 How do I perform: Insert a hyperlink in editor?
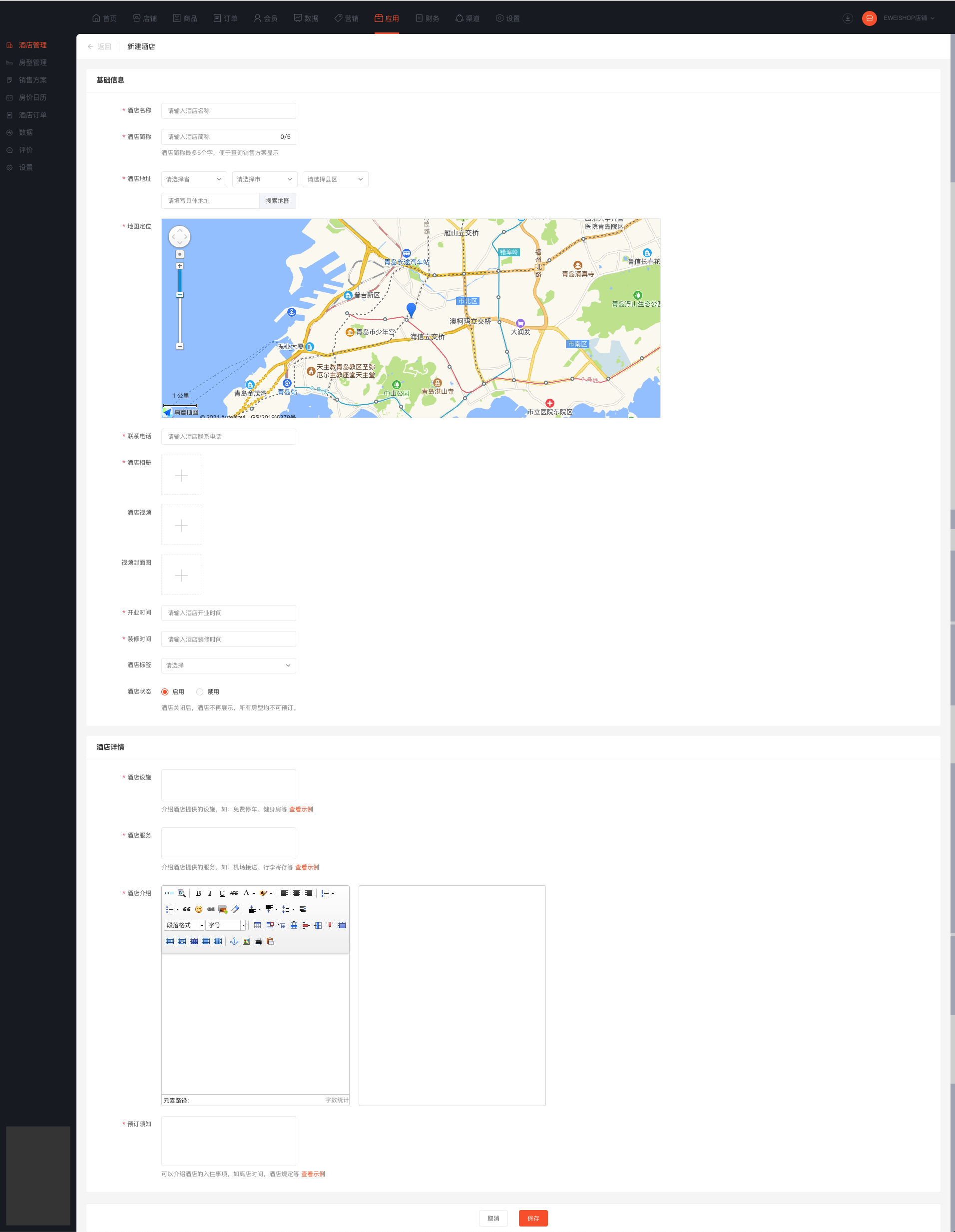click(x=211, y=909)
